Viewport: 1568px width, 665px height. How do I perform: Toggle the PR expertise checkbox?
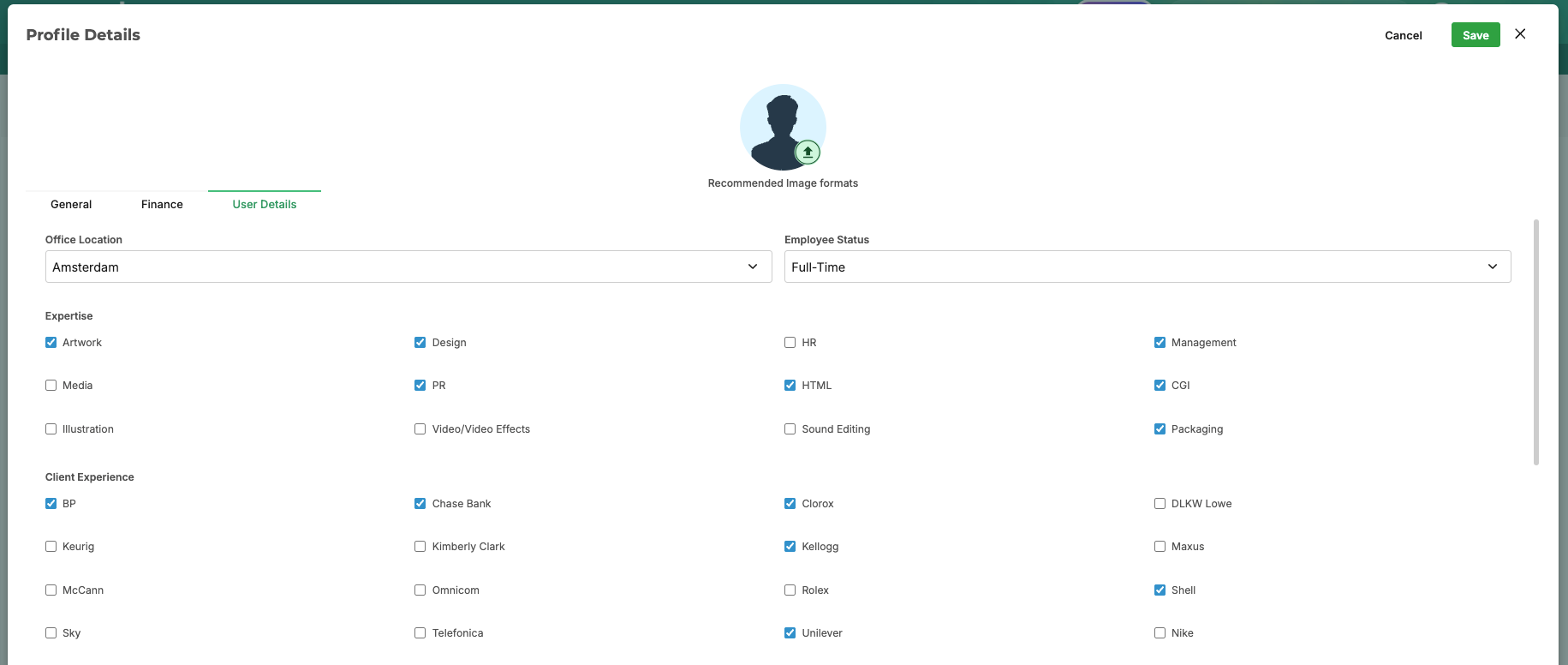tap(420, 386)
